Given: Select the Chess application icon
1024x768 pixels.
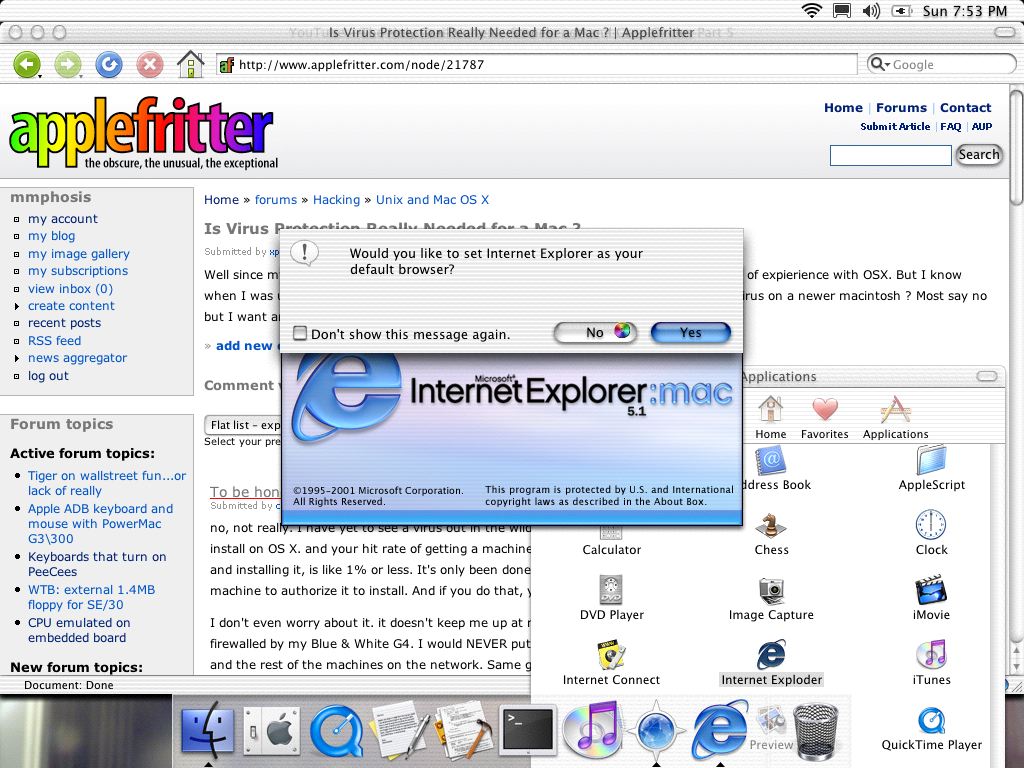Looking at the screenshot, I should 771,524.
